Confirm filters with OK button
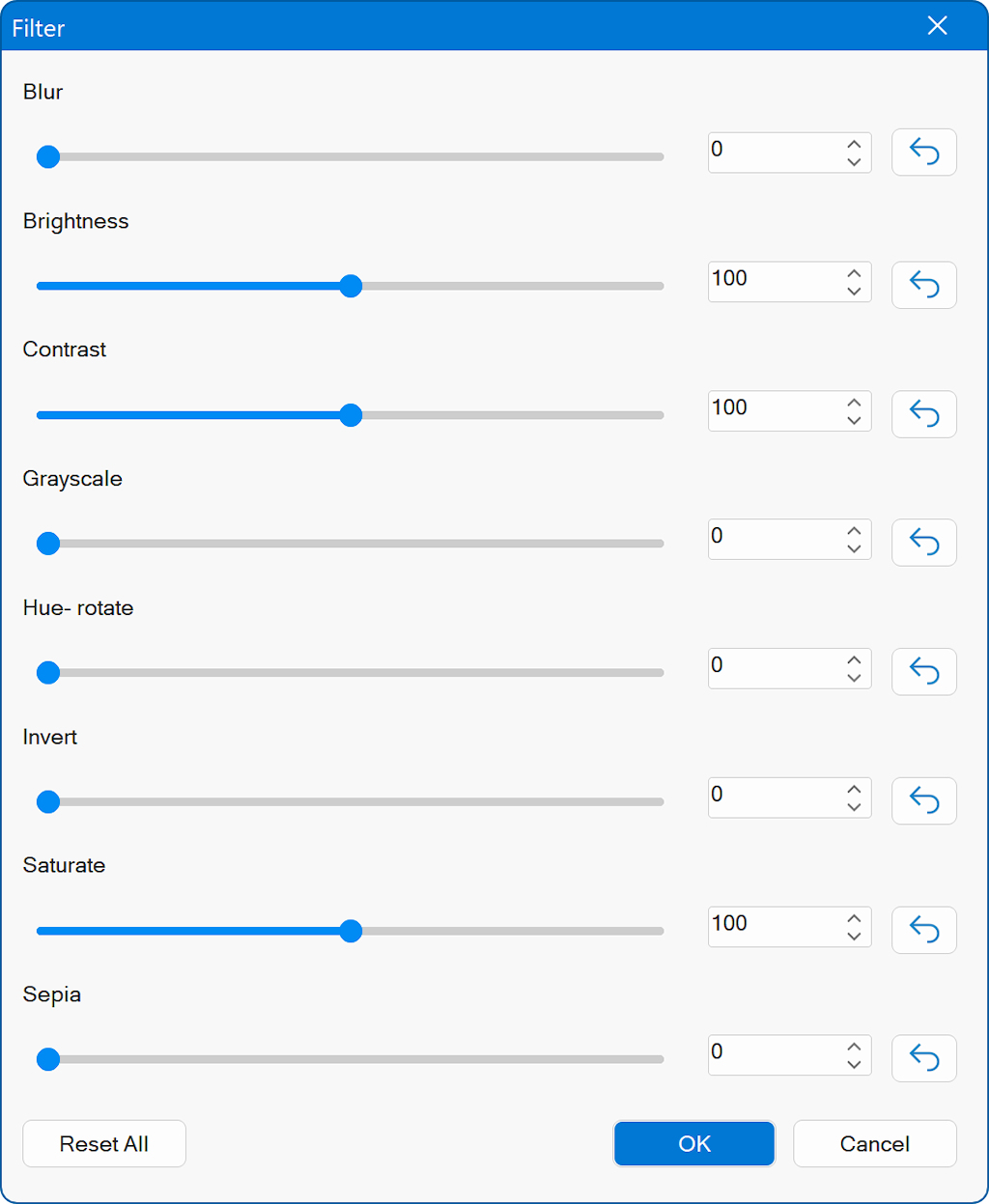This screenshot has height=1204, width=989. [693, 1144]
